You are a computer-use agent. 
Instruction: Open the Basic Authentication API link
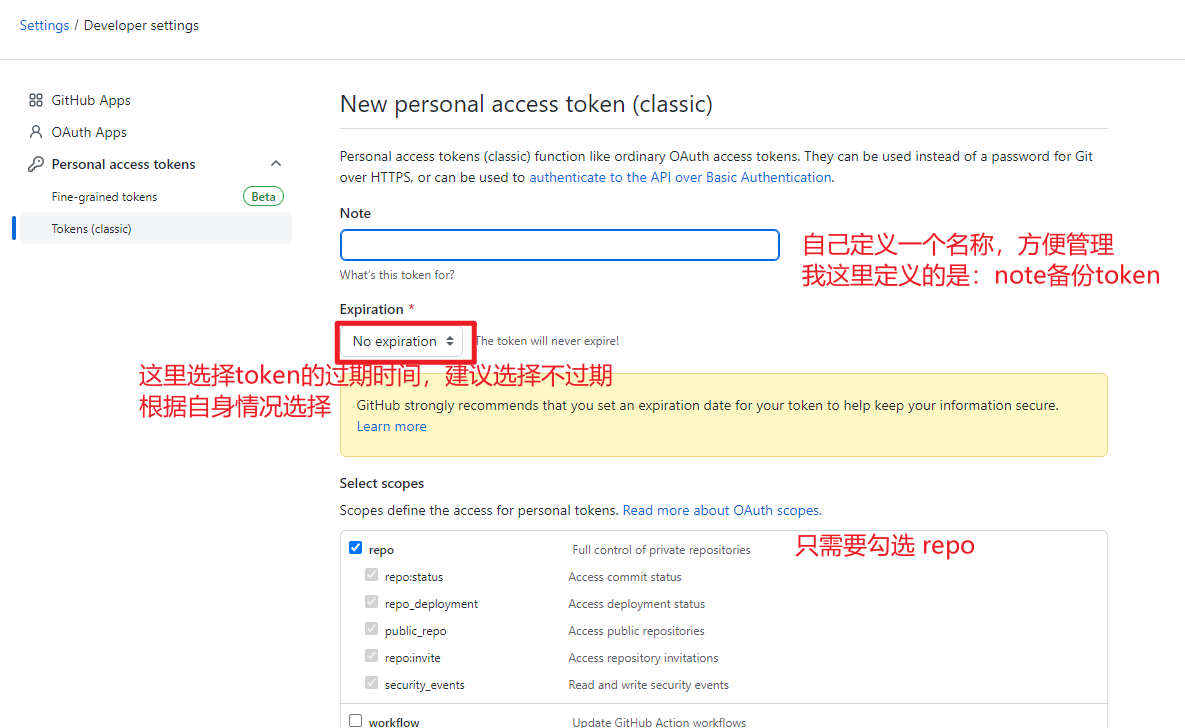click(680, 177)
